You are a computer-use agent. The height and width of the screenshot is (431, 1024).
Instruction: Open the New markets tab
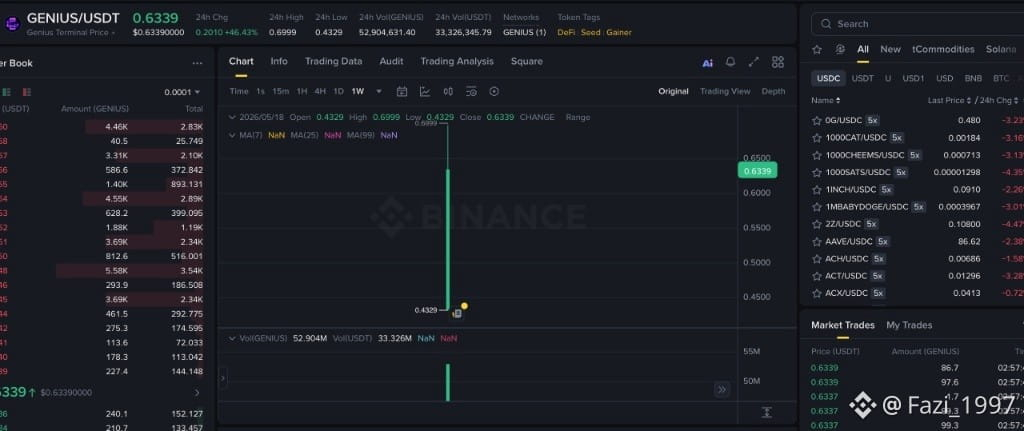pyautogui.click(x=890, y=50)
